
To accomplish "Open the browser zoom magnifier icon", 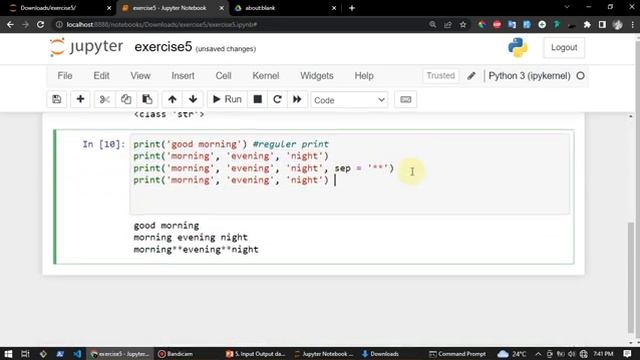I will (433, 24).
